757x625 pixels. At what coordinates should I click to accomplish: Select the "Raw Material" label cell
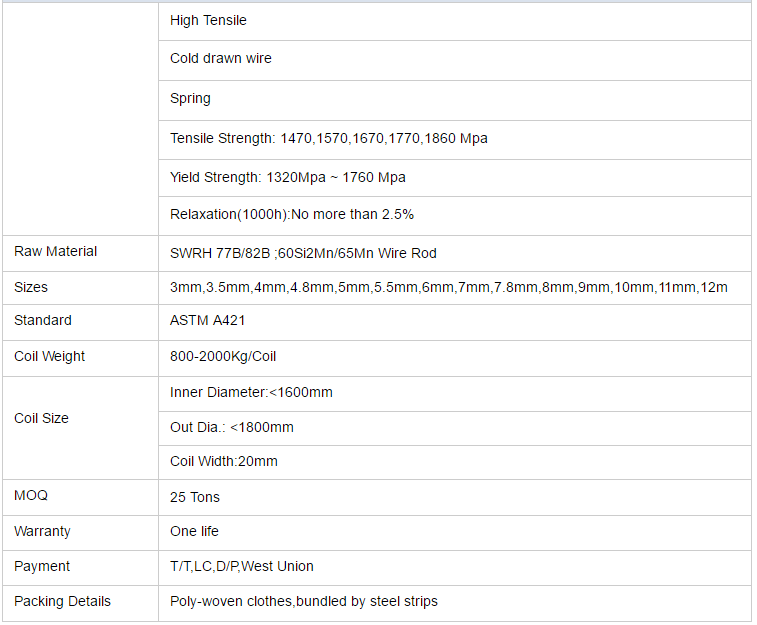56,252
